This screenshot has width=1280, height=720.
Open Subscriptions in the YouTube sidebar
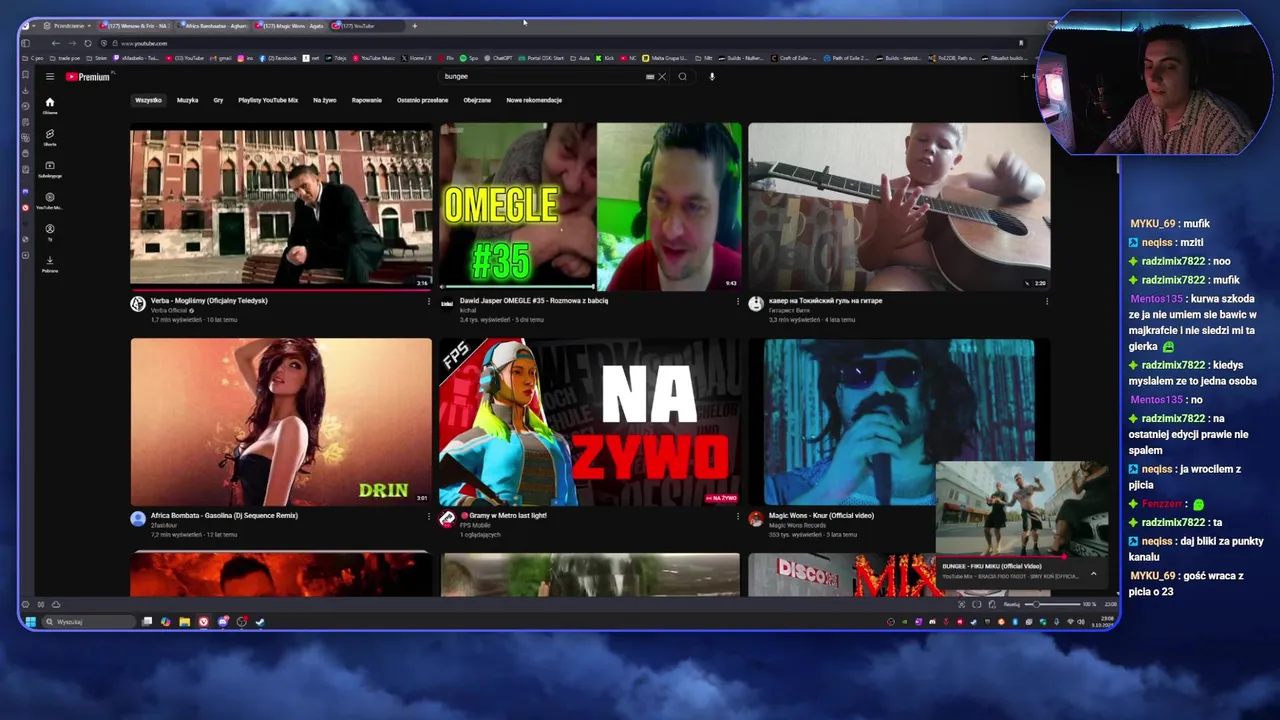coord(49,168)
